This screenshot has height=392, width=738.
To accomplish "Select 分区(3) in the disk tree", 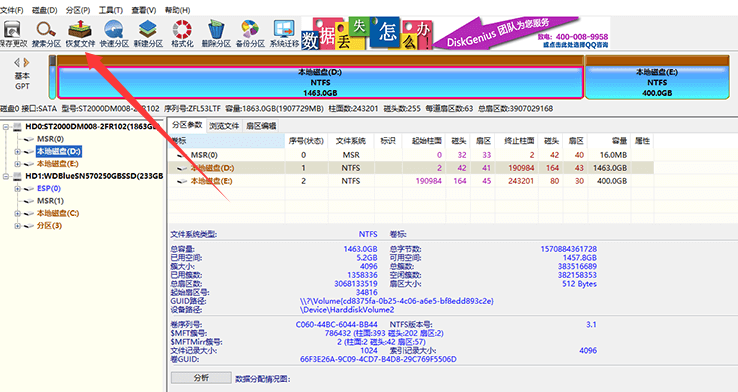I will pyautogui.click(x=49, y=226).
